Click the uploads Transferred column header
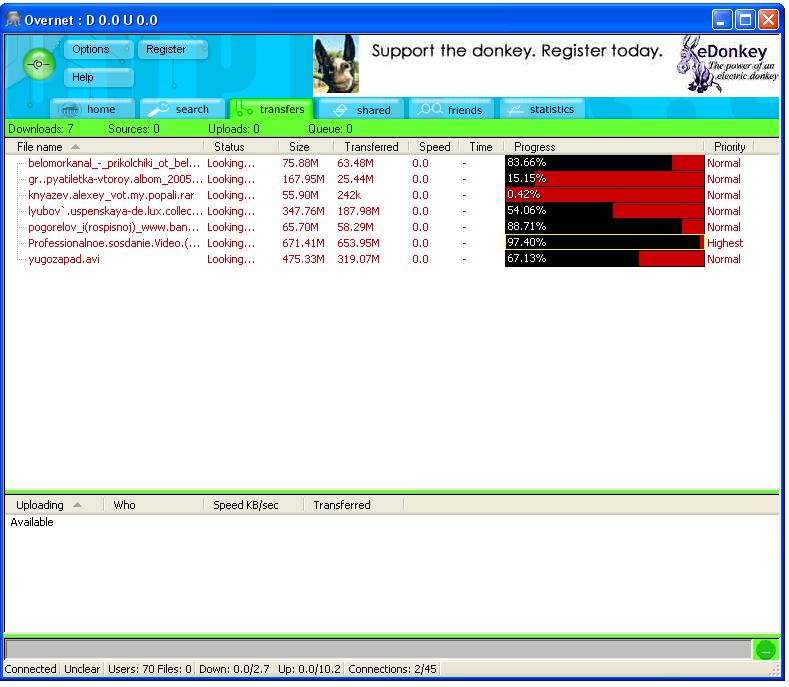The image size is (789, 687). [x=354, y=505]
